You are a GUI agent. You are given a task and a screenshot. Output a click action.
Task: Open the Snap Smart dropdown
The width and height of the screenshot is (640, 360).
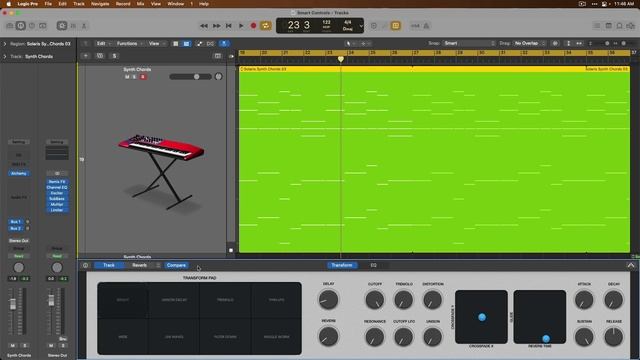tap(469, 43)
